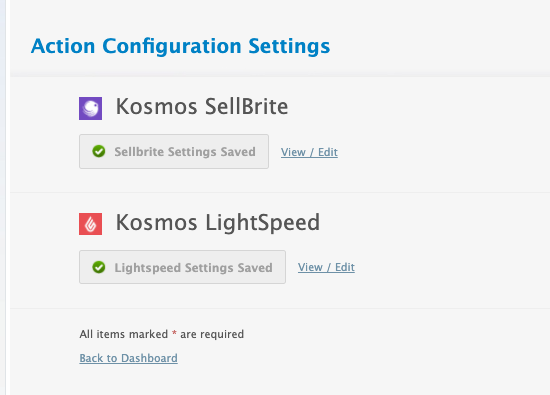
Task: Click the Kosmos LightSpeed title text
Action: click(x=218, y=223)
